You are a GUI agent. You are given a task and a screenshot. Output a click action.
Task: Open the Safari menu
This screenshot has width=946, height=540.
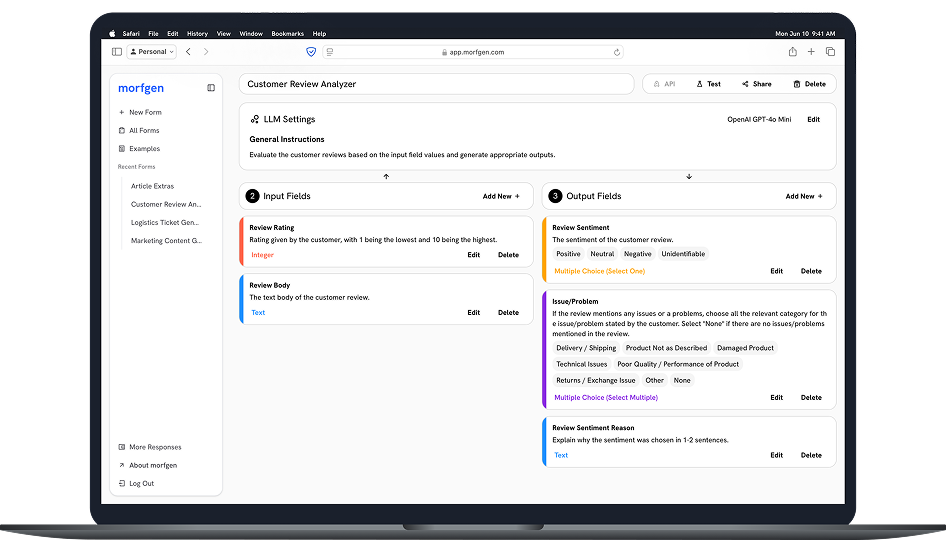click(131, 34)
